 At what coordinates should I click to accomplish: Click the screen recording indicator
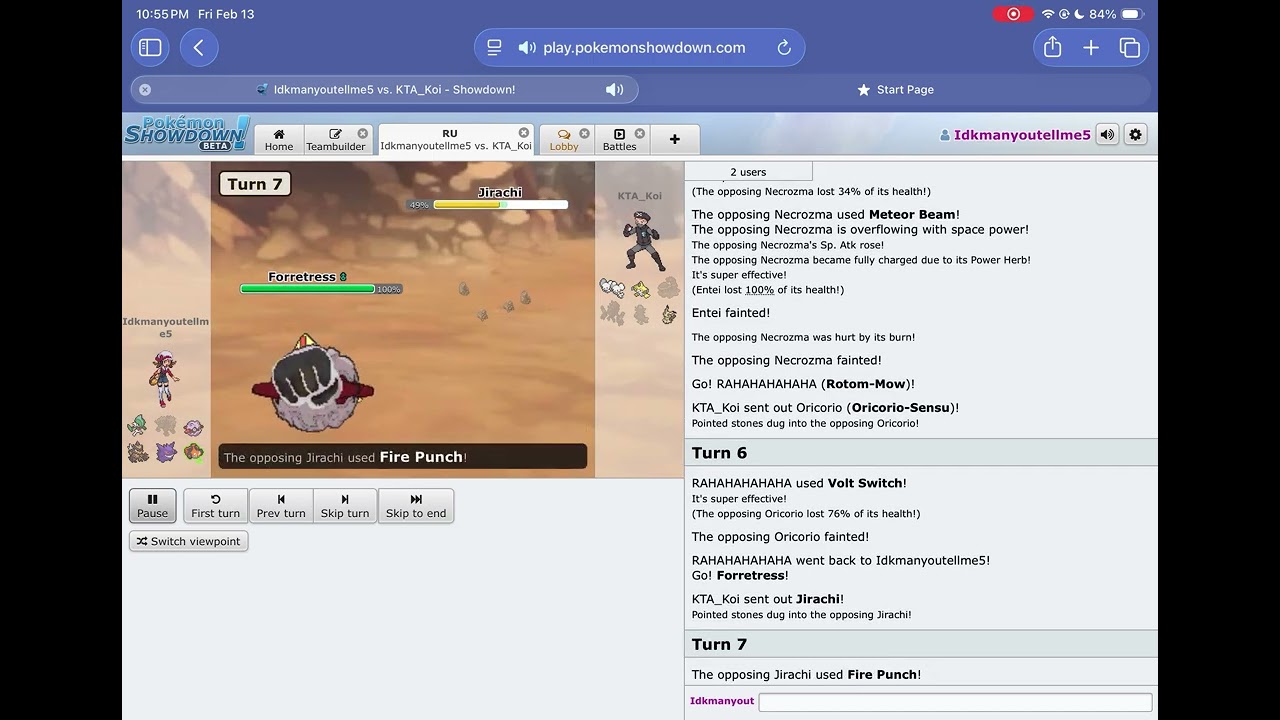pyautogui.click(x=1013, y=14)
